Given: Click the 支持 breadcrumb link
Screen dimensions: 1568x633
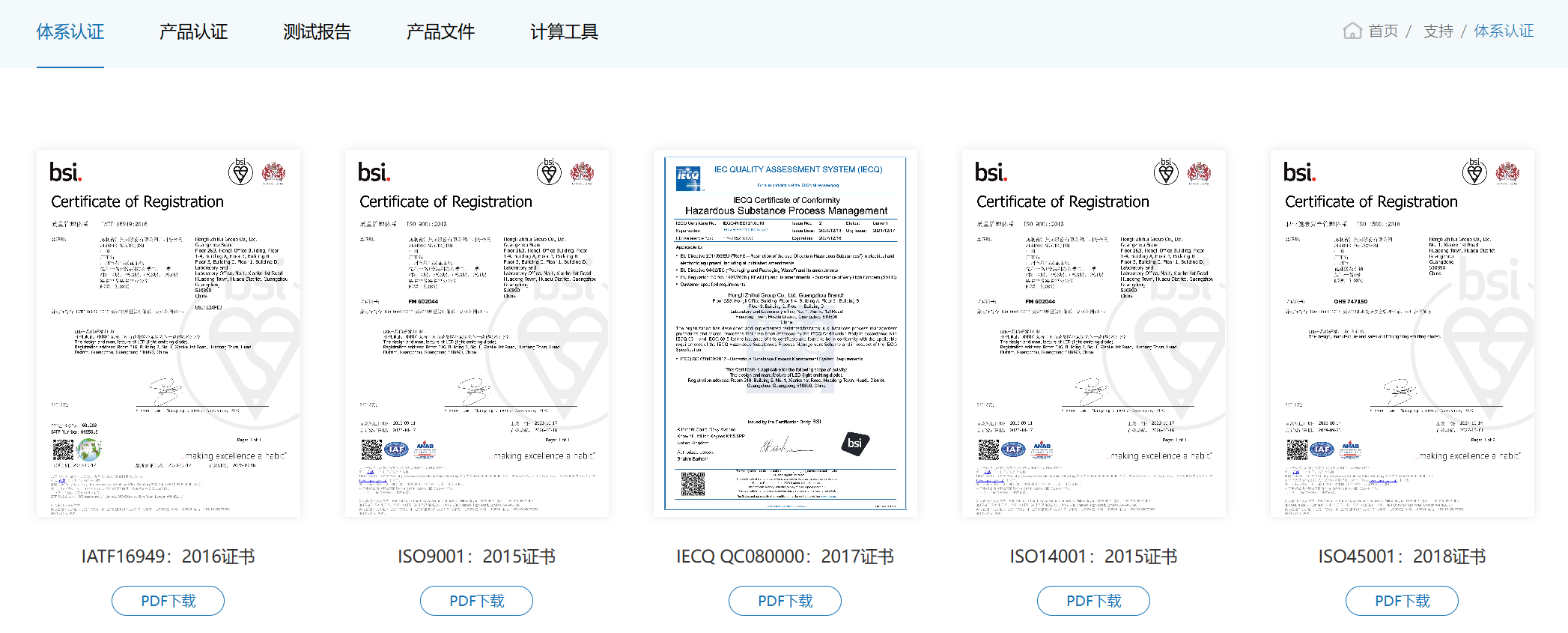Looking at the screenshot, I should point(1438,31).
